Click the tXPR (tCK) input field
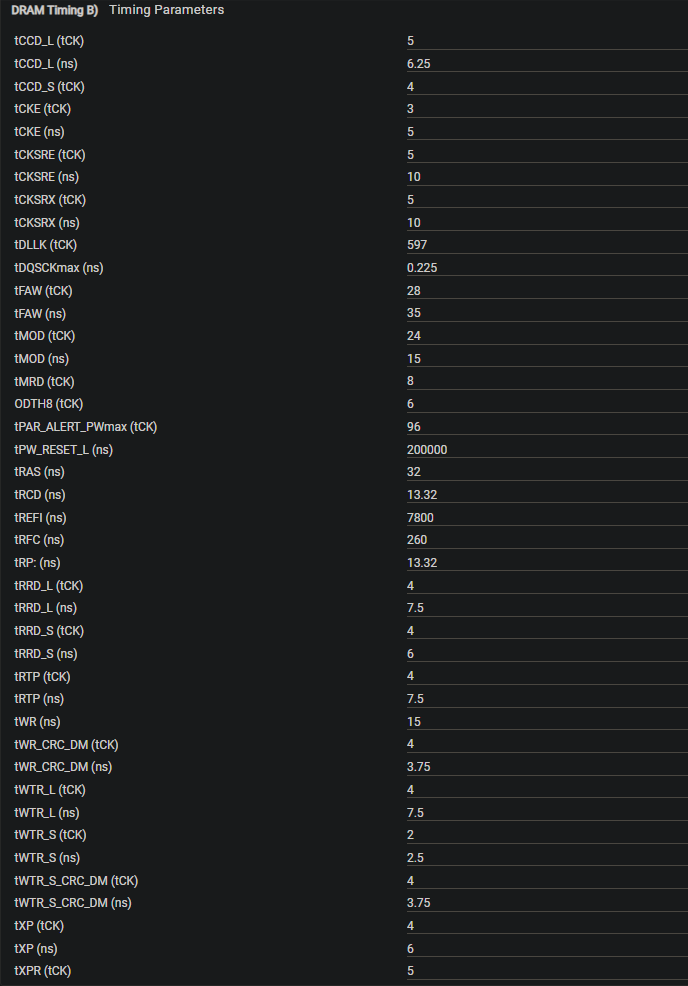The height and width of the screenshot is (986, 688). 547,971
